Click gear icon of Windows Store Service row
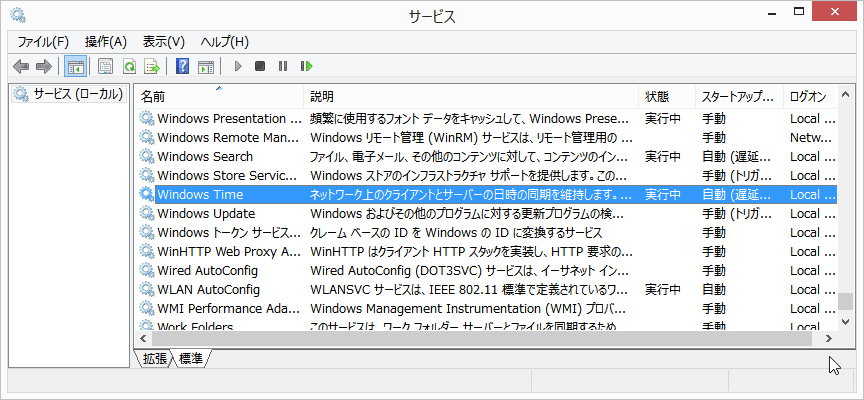The image size is (864, 400). (x=147, y=175)
